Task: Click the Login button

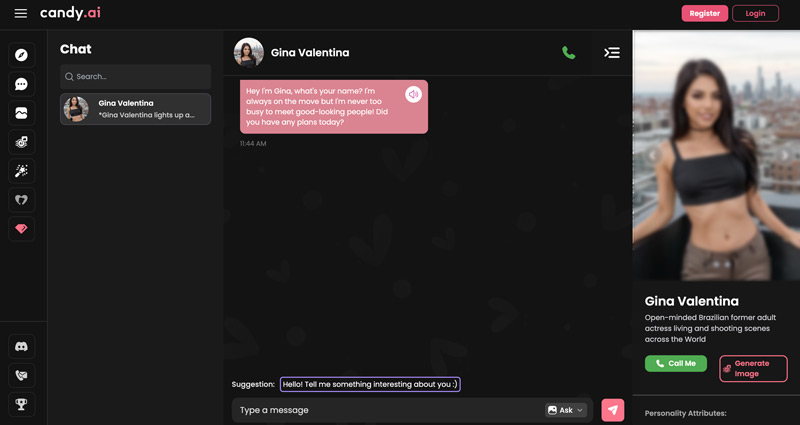Action: (755, 13)
